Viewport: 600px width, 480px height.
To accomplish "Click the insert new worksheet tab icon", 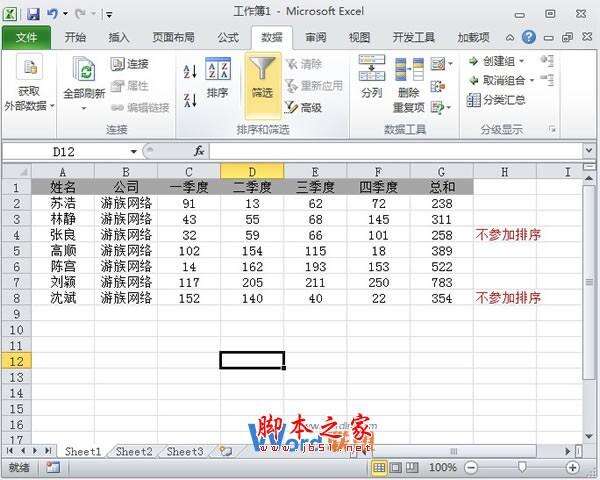I will [x=226, y=452].
